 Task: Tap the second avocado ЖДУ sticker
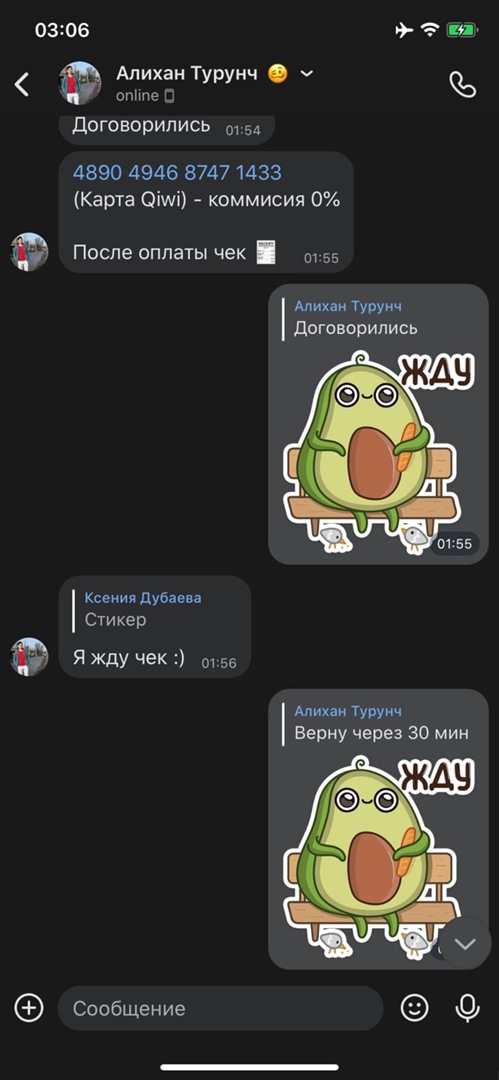(x=378, y=857)
